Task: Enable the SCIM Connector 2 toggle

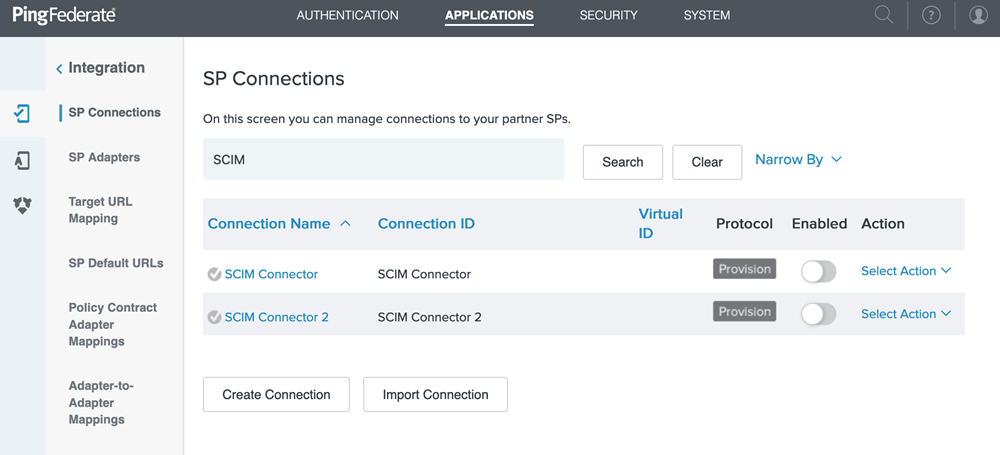Action: (x=818, y=314)
